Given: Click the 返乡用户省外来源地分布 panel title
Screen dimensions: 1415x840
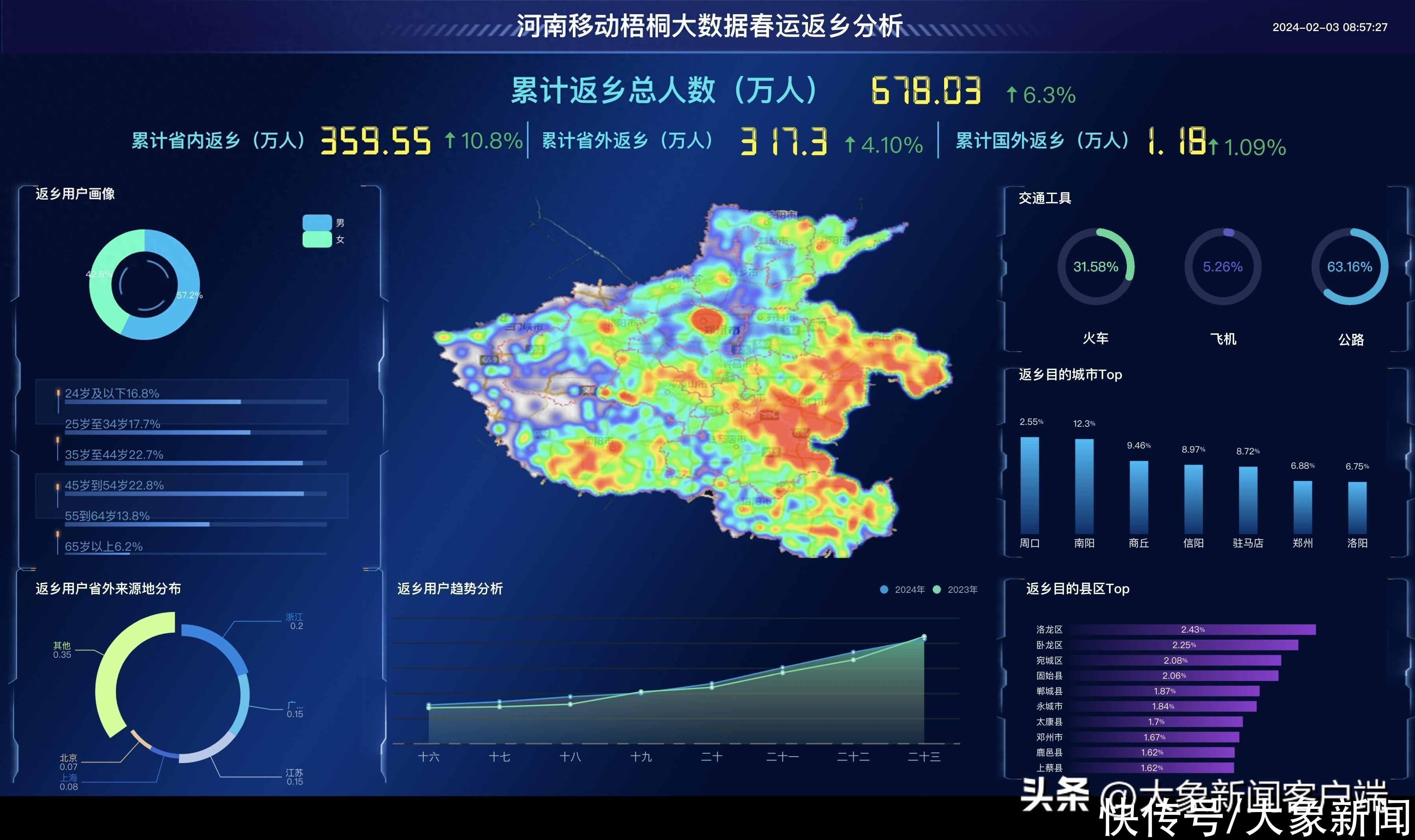Looking at the screenshot, I should click(x=108, y=589).
